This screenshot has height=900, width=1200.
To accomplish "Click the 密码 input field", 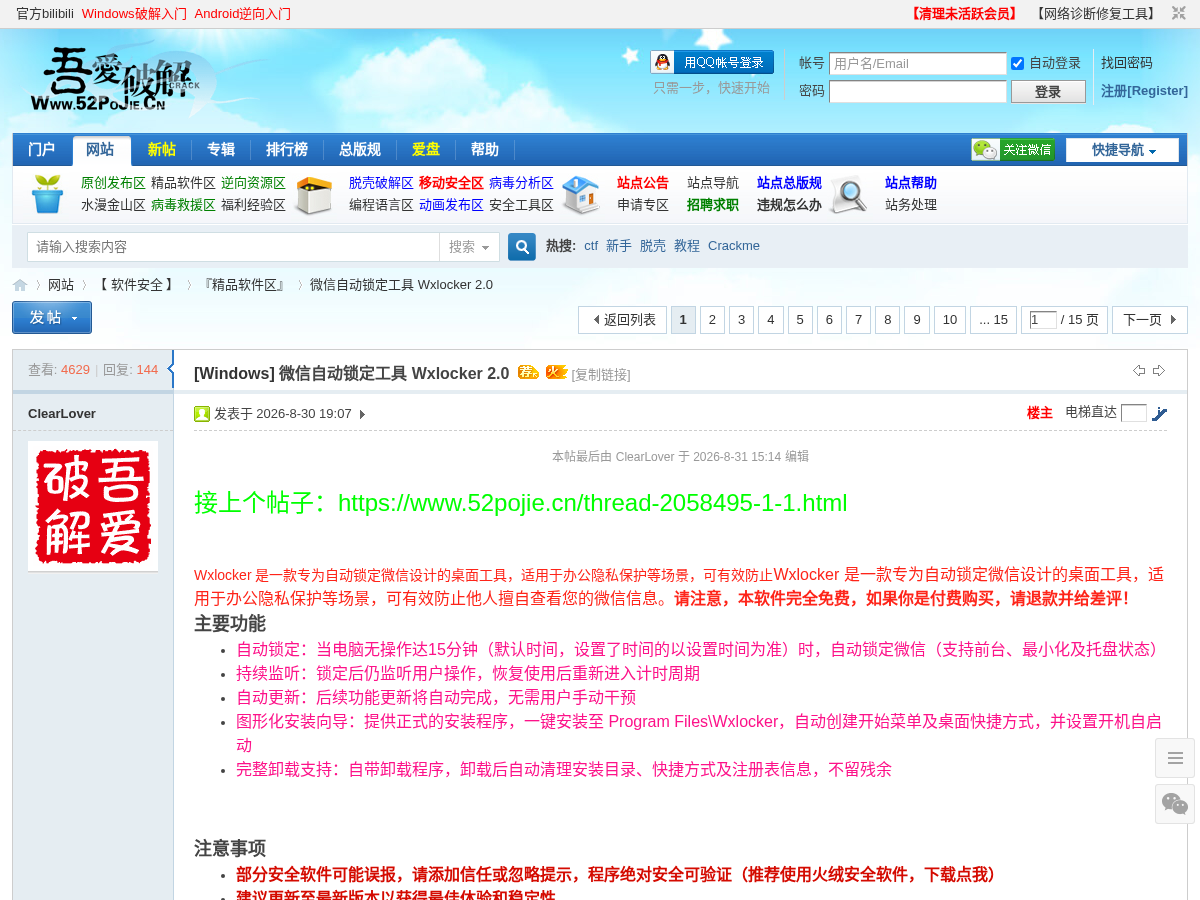I will click(918, 92).
